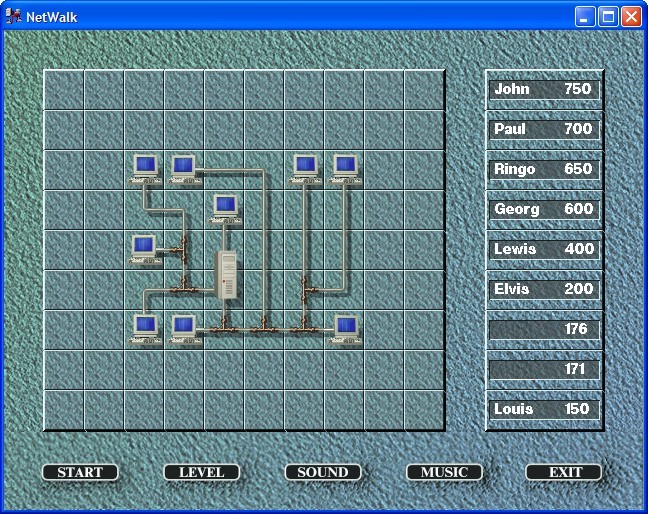
Task: Click the bottom-right computer terminal on the board
Action: click(x=345, y=330)
